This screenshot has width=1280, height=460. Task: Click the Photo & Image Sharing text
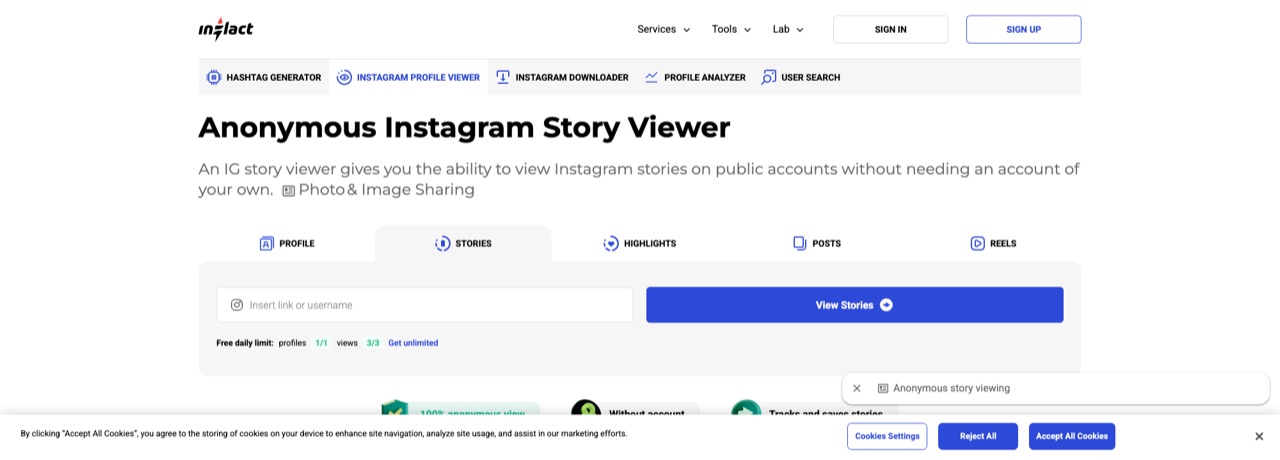pos(386,190)
